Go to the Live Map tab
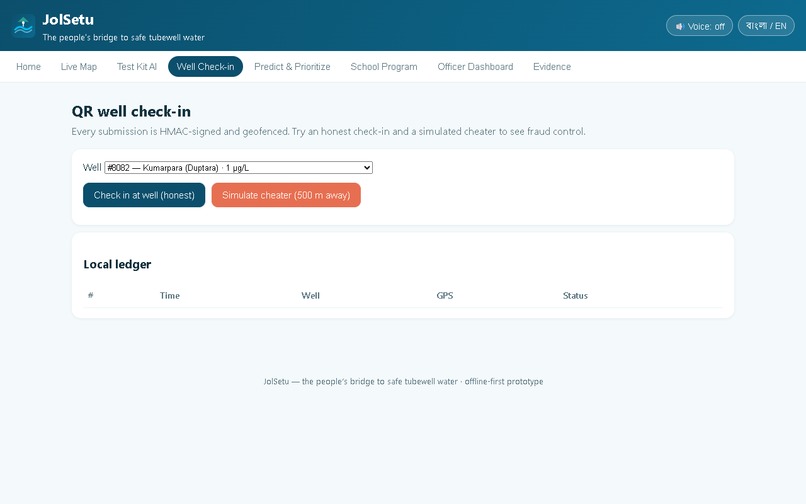Viewport: 806px width, 504px height. click(x=79, y=66)
